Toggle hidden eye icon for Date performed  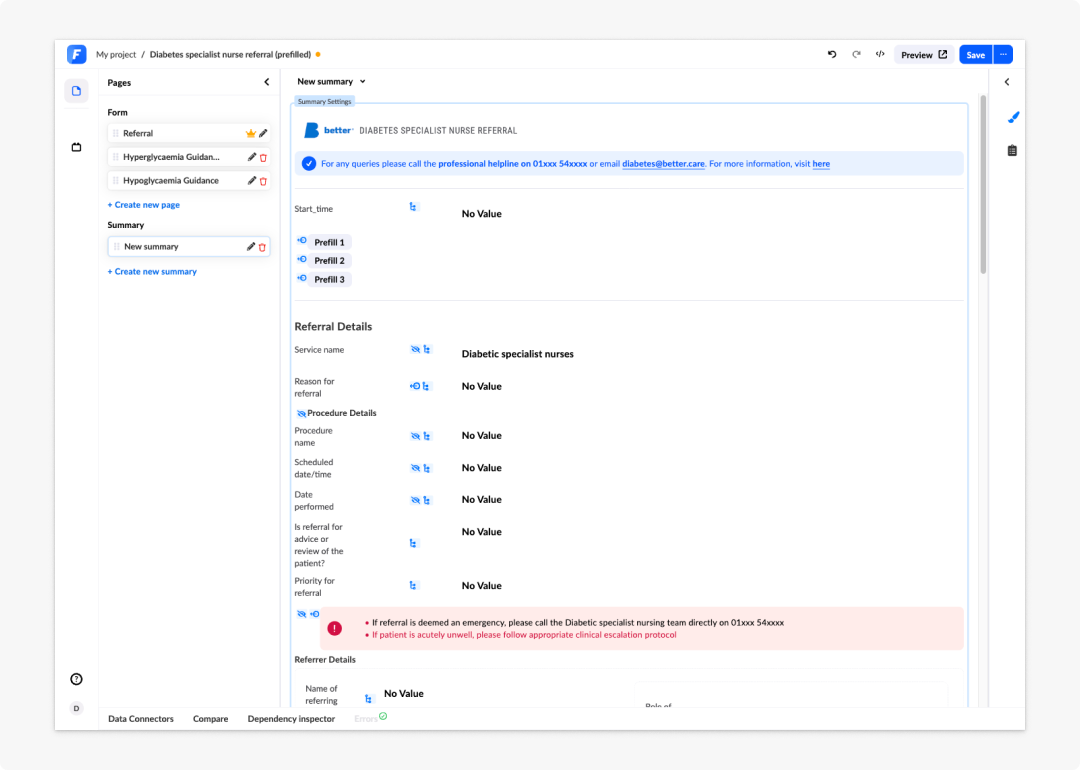click(415, 500)
